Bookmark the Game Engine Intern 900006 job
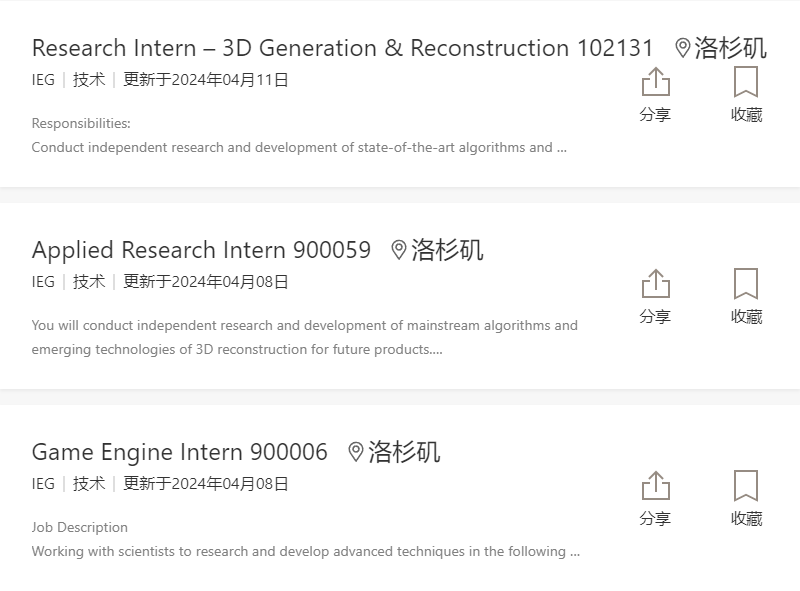This screenshot has width=800, height=591. [746, 486]
